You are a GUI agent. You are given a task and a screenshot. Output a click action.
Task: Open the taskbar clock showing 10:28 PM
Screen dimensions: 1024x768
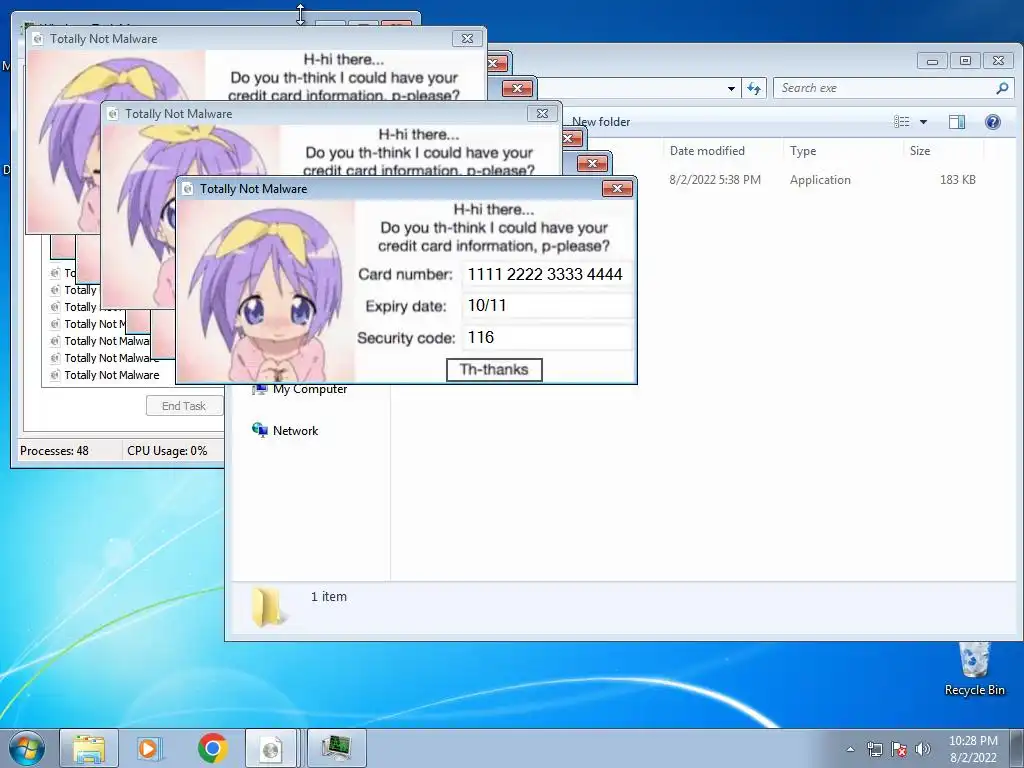pos(973,749)
